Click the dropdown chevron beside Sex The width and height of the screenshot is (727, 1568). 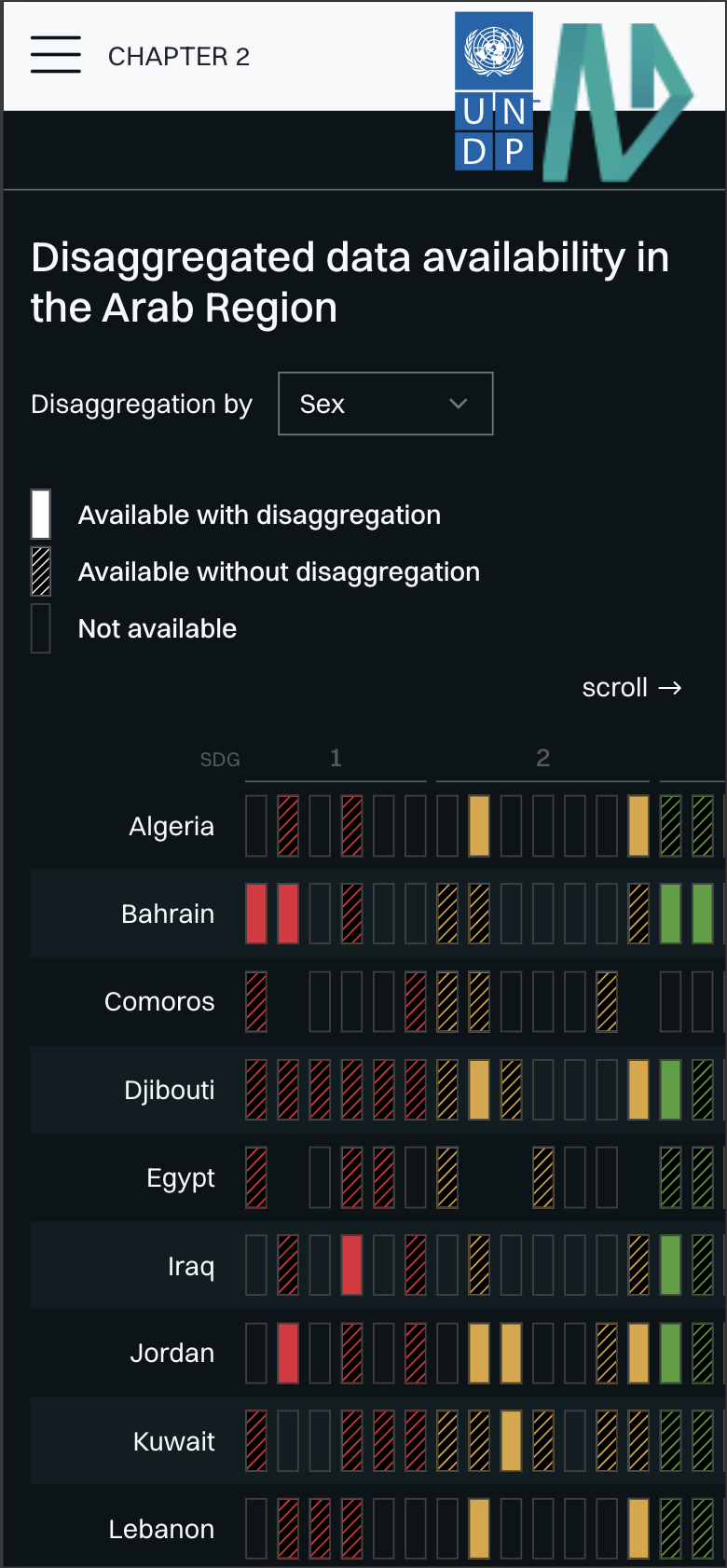(458, 404)
